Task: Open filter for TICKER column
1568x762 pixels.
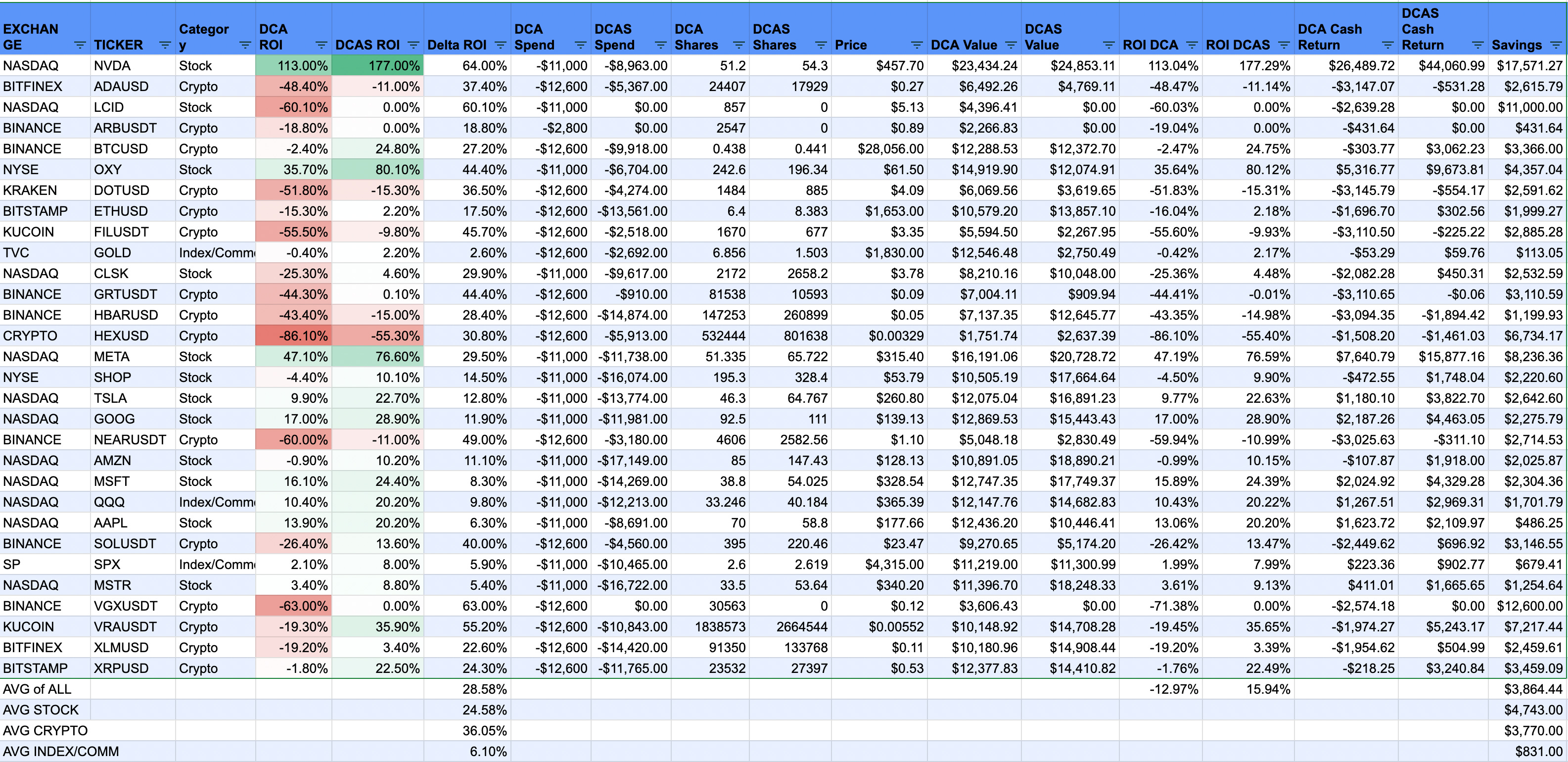Action: click(x=165, y=45)
